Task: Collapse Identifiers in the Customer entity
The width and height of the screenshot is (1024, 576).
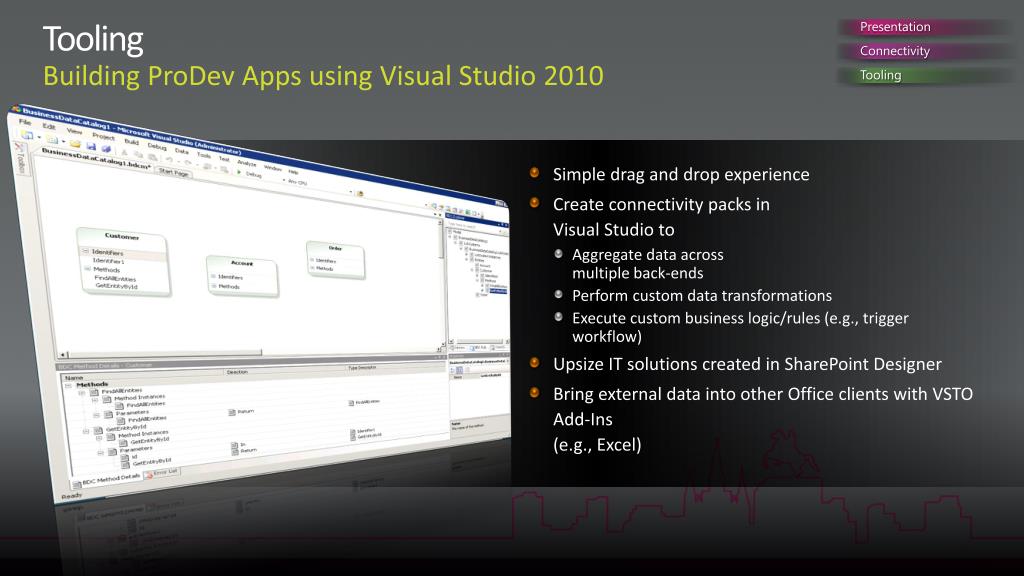Action: (86, 251)
